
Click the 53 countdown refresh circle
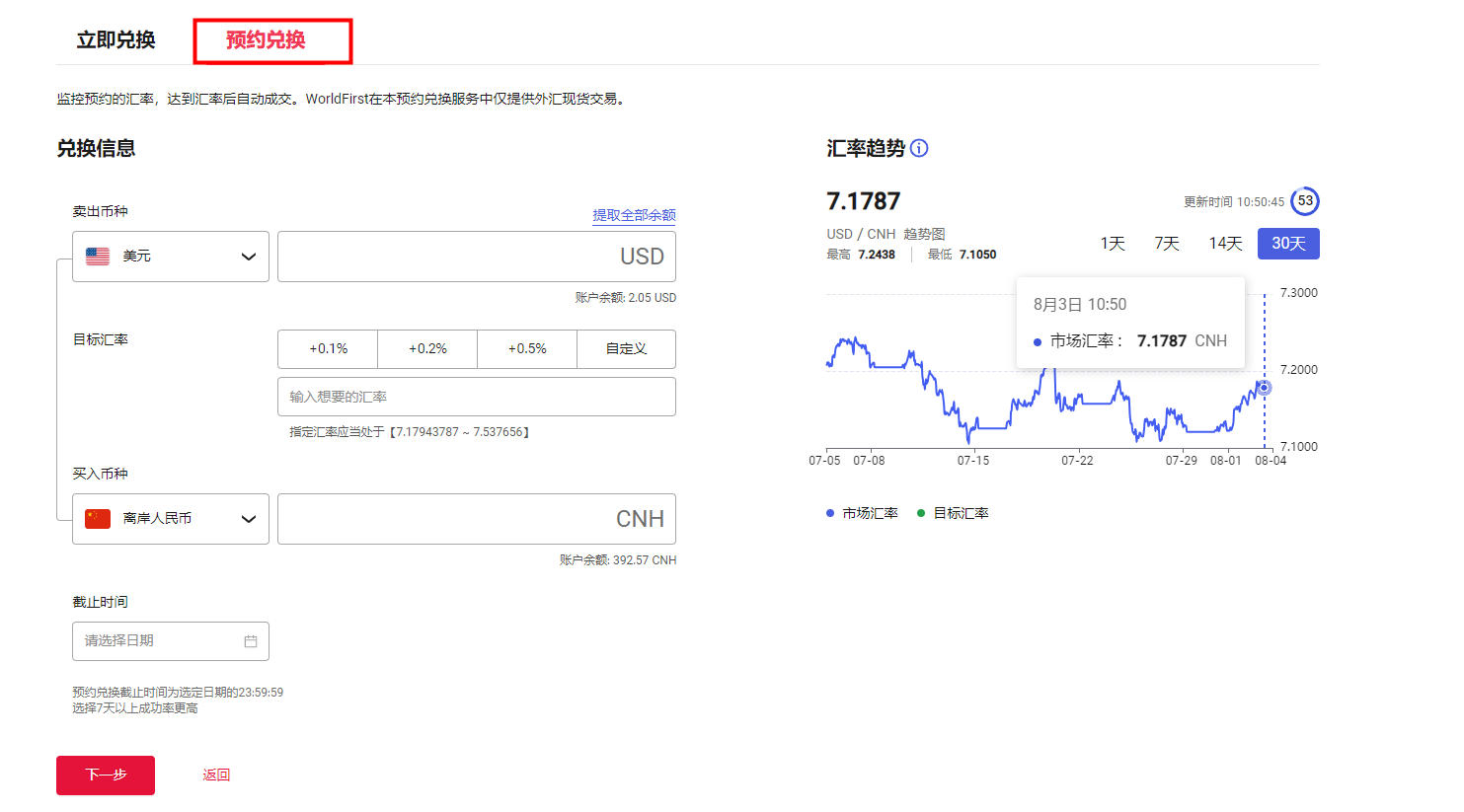(x=1305, y=201)
